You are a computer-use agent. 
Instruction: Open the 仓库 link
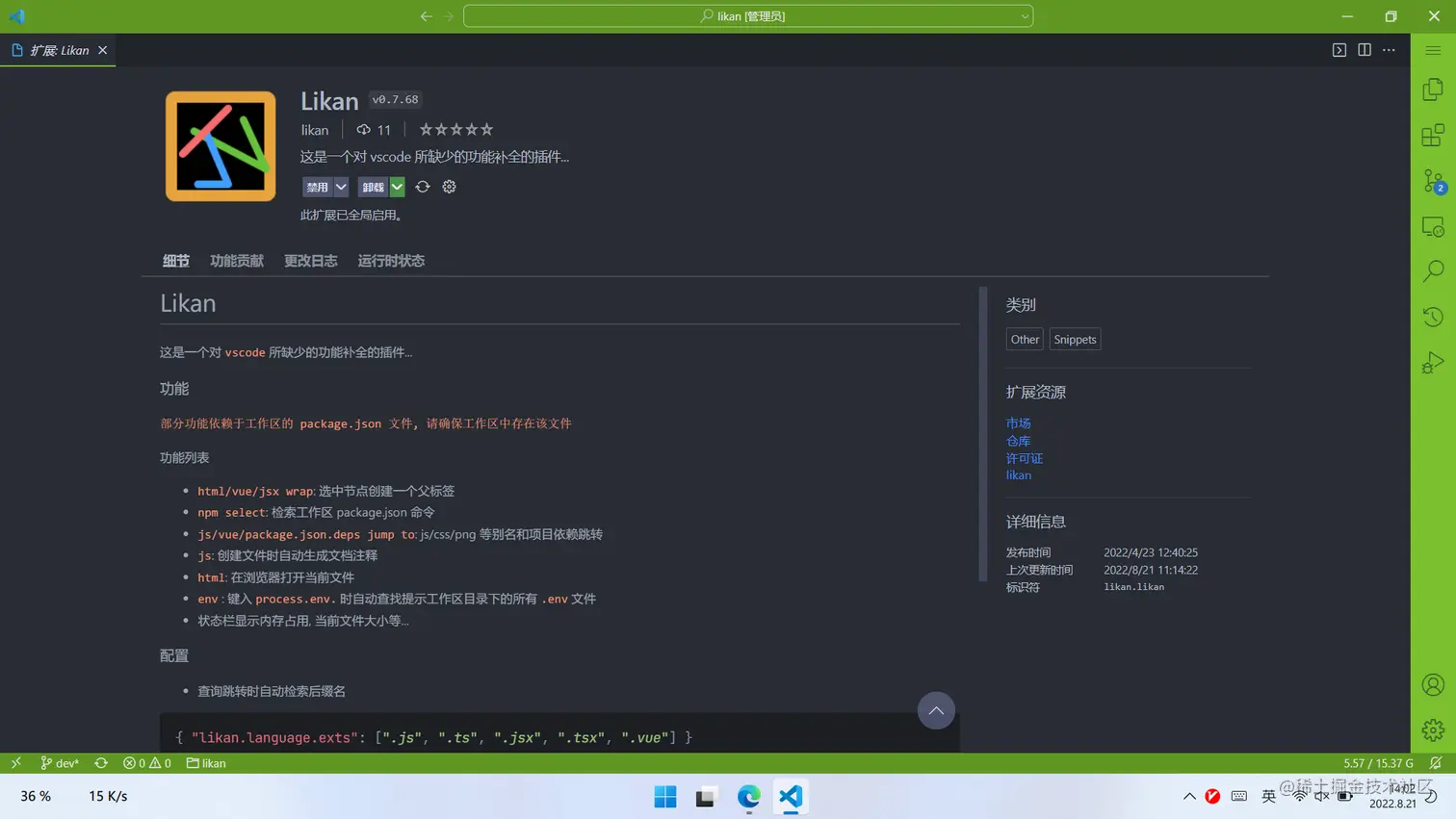(x=1018, y=440)
